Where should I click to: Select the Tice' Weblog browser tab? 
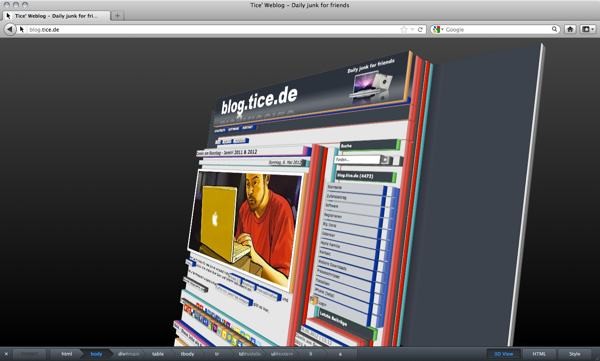click(x=57, y=16)
